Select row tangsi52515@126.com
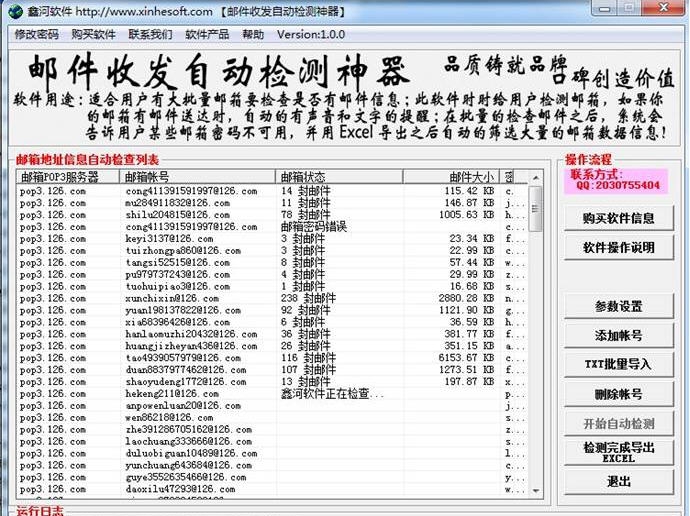 coord(272,262)
